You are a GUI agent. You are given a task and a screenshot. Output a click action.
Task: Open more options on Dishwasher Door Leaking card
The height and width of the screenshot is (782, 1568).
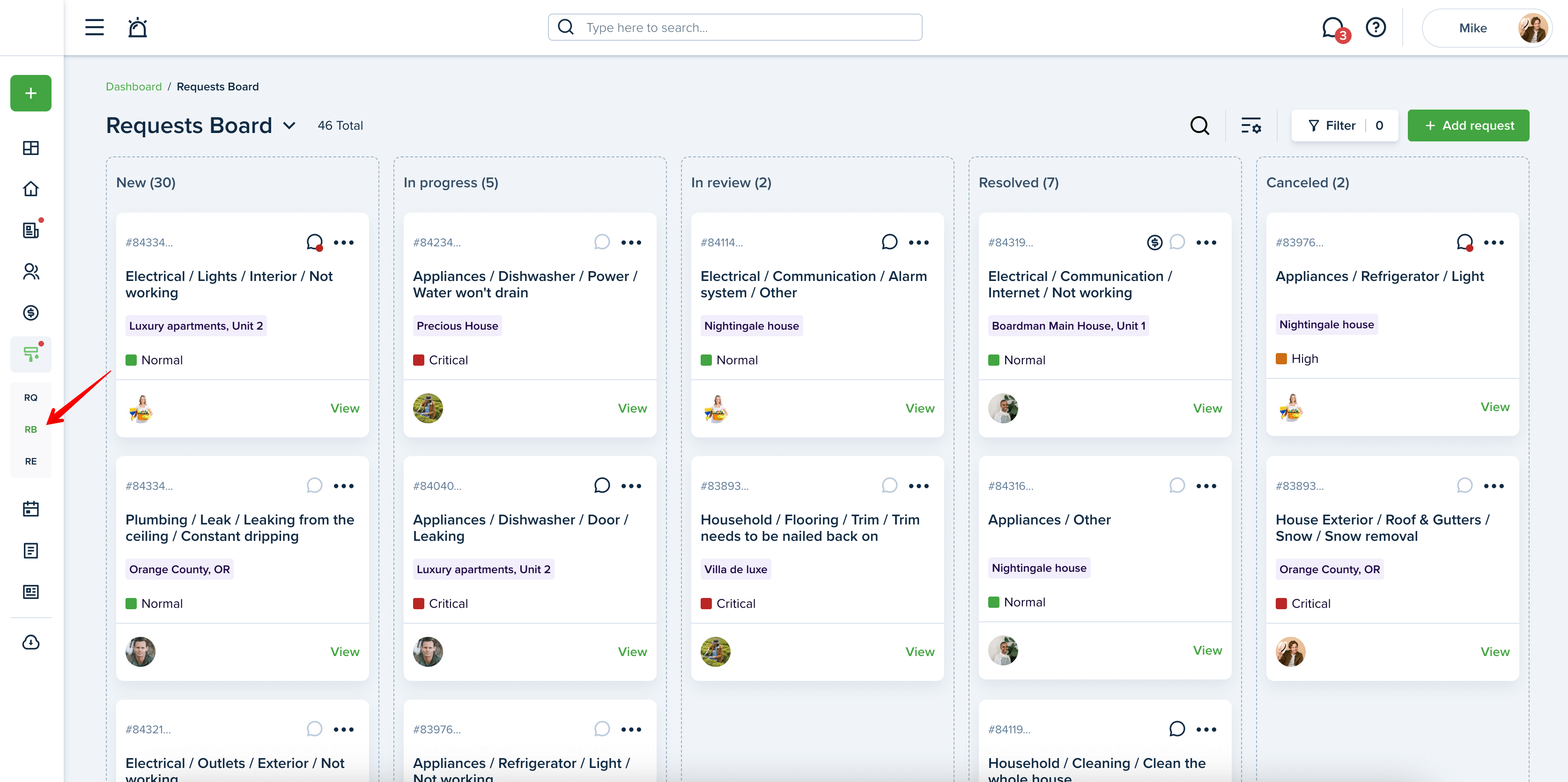(x=631, y=486)
